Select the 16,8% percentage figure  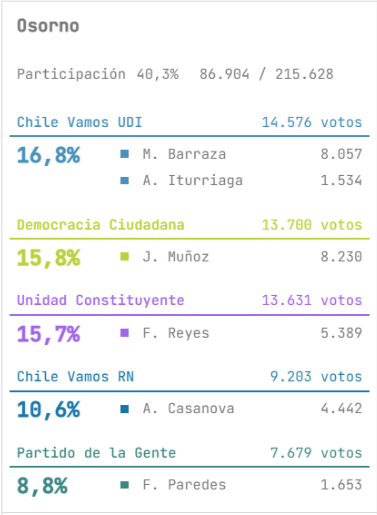click(49, 156)
